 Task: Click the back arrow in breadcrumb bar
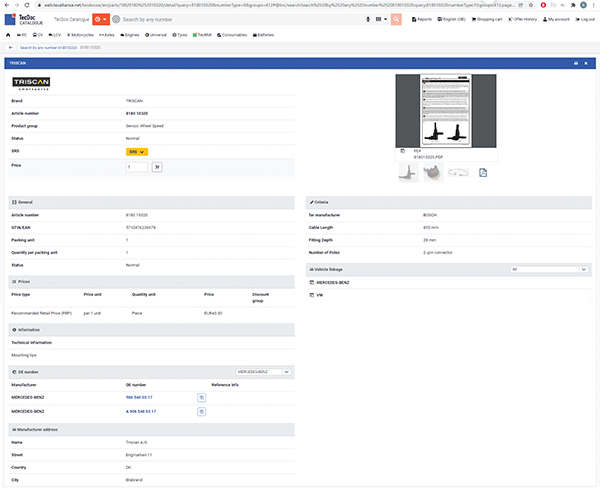point(10,47)
